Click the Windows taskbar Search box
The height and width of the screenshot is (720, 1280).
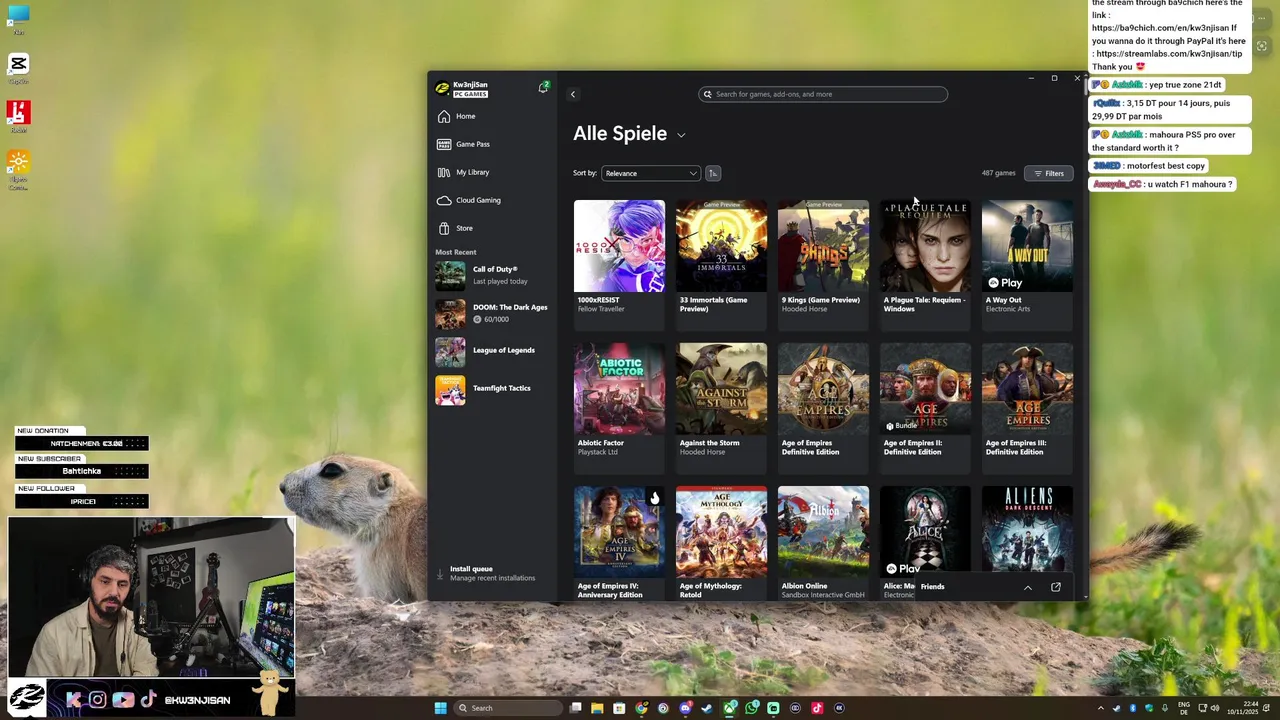click(507, 708)
